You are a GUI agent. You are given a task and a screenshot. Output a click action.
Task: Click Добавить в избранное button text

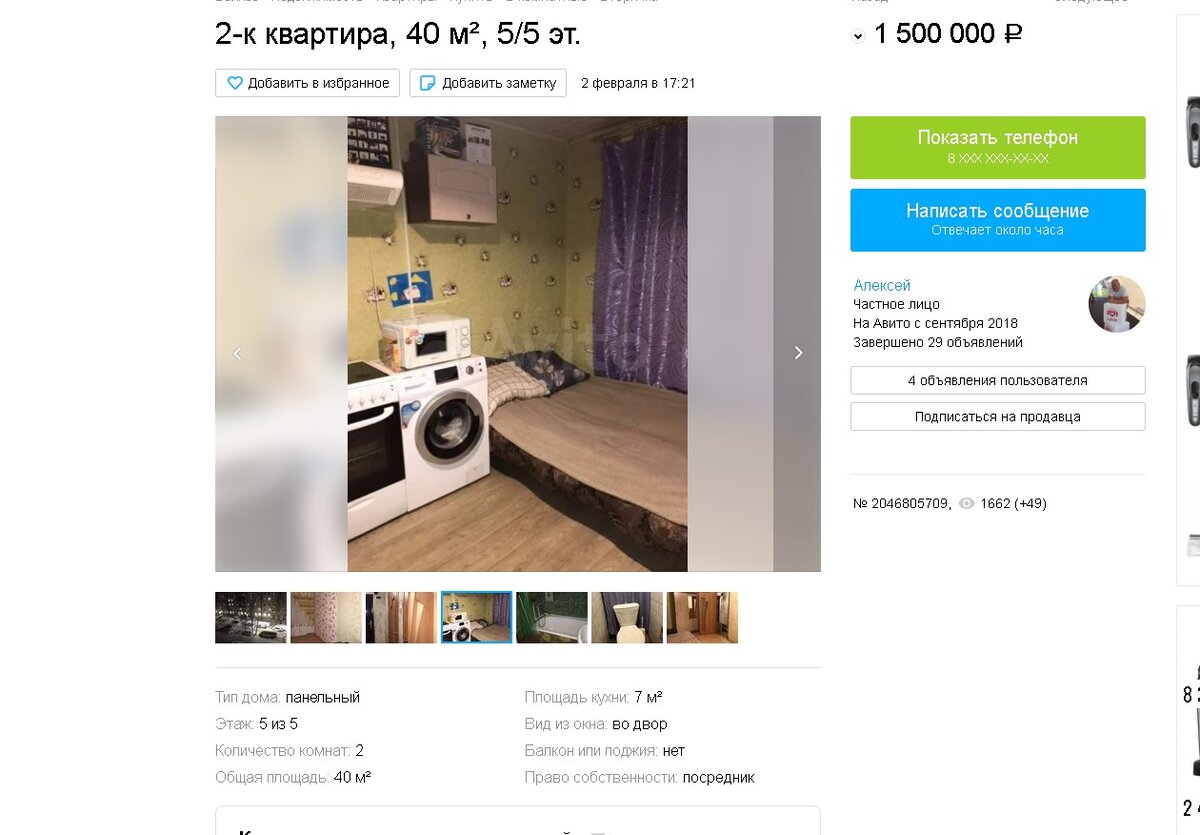pos(319,83)
